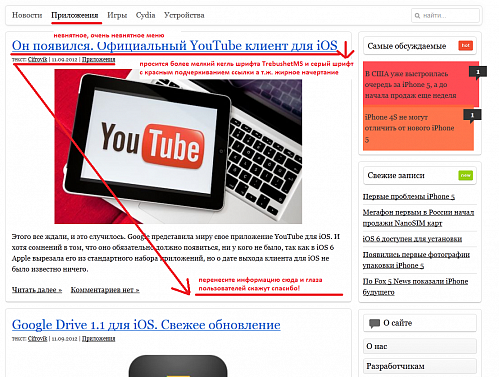Go to the Игры section
The height and width of the screenshot is (377, 499).
tap(117, 15)
